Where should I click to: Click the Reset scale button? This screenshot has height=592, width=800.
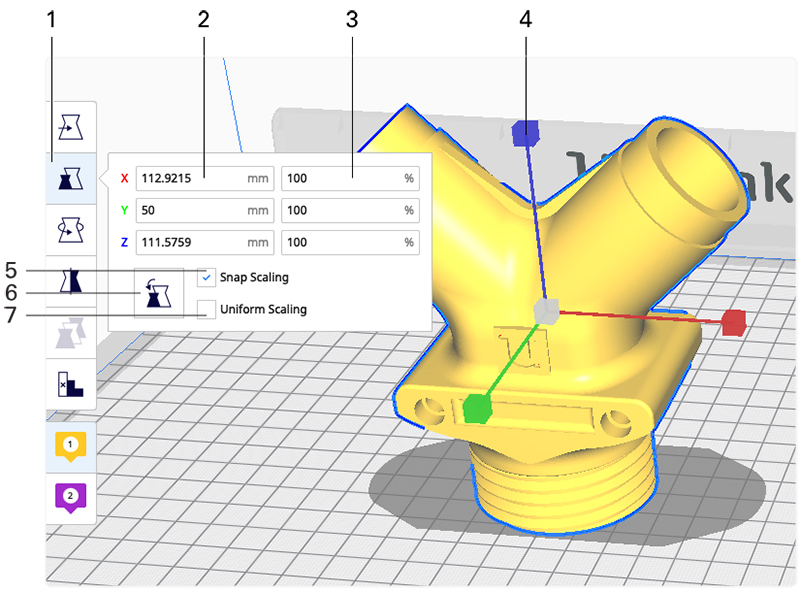click(157, 293)
